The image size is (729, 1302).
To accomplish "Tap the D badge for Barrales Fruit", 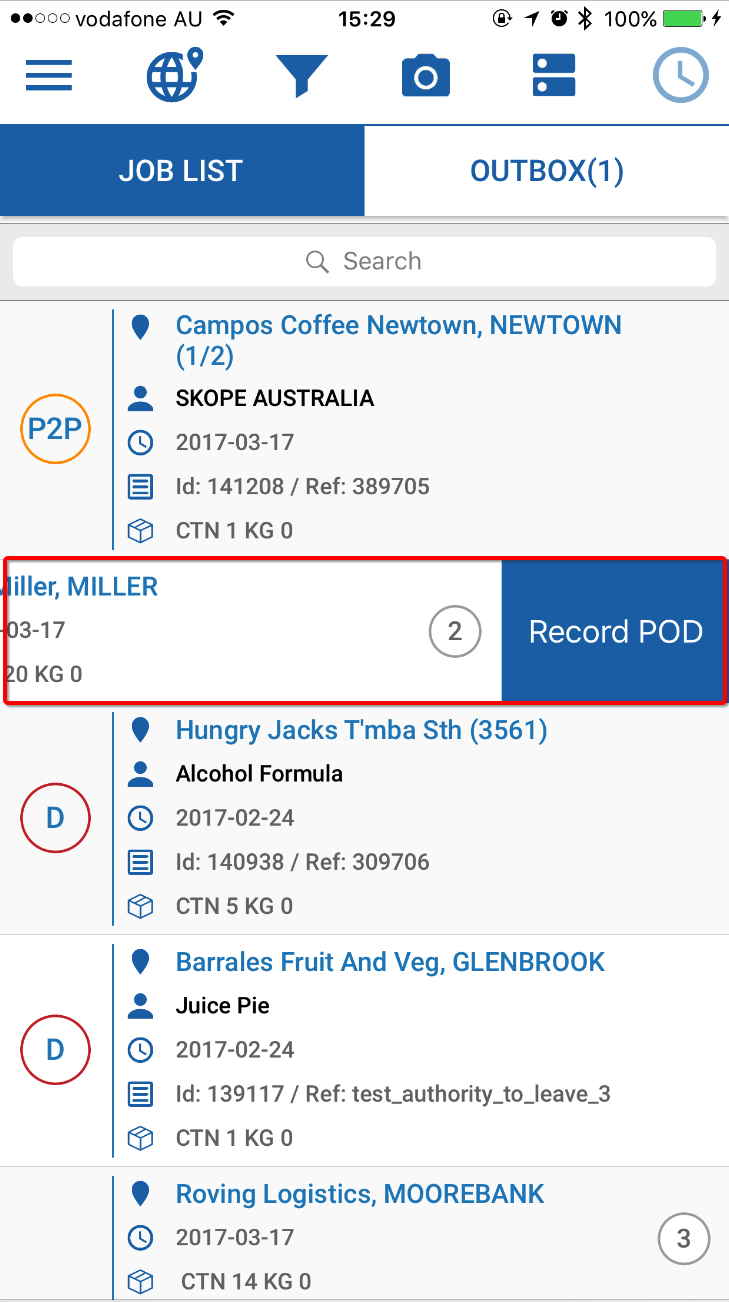I will tap(56, 1050).
